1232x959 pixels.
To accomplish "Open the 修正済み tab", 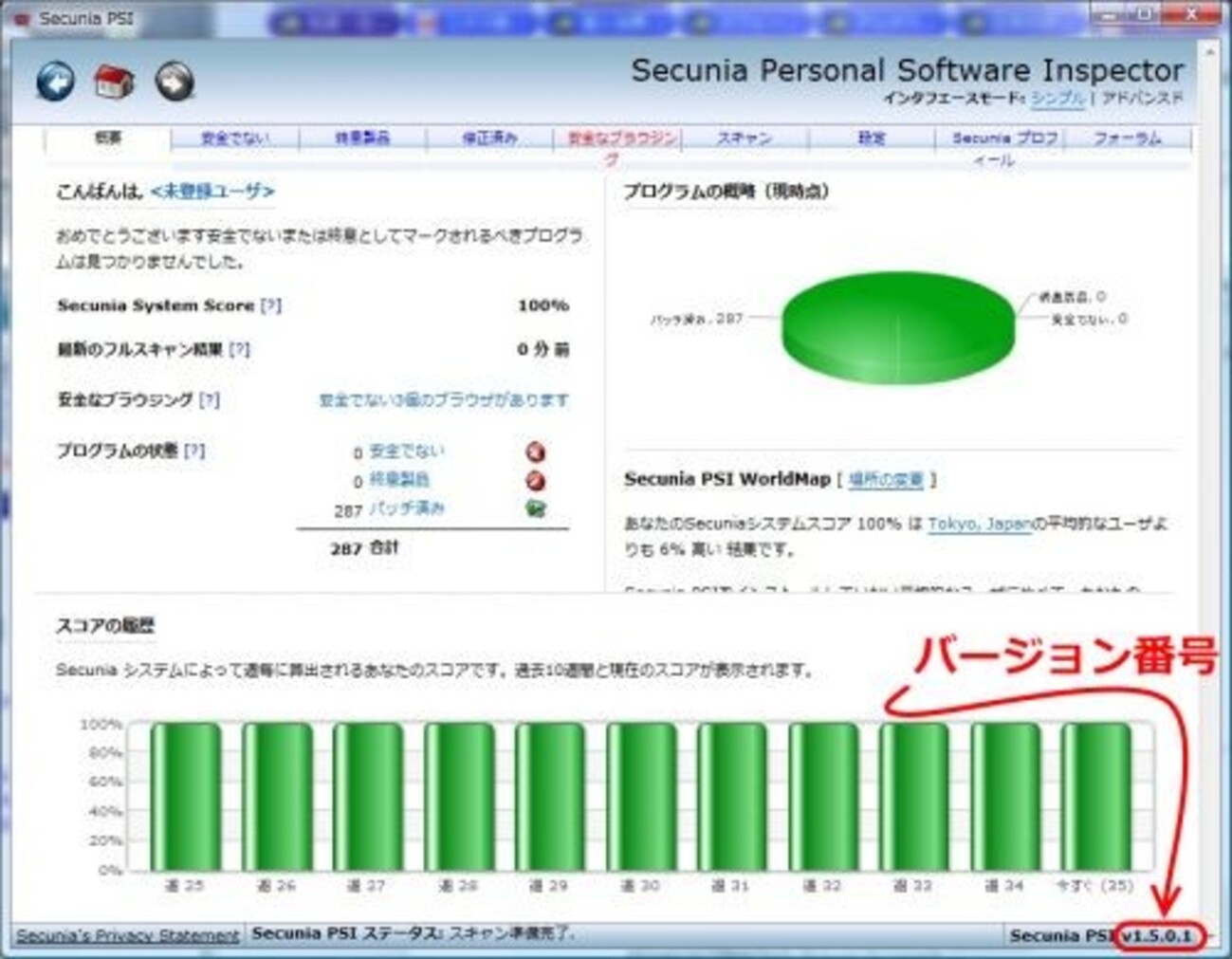I will [x=489, y=138].
